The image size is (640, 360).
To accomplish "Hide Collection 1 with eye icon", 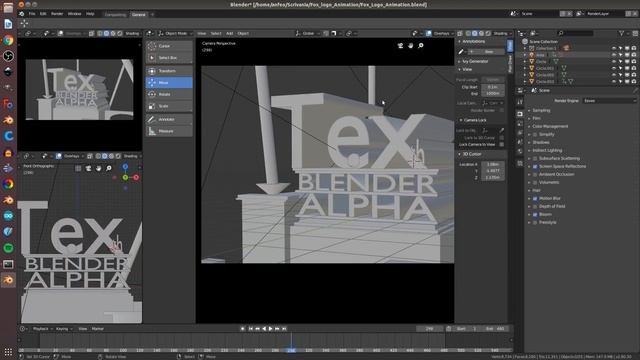I will point(614,48).
